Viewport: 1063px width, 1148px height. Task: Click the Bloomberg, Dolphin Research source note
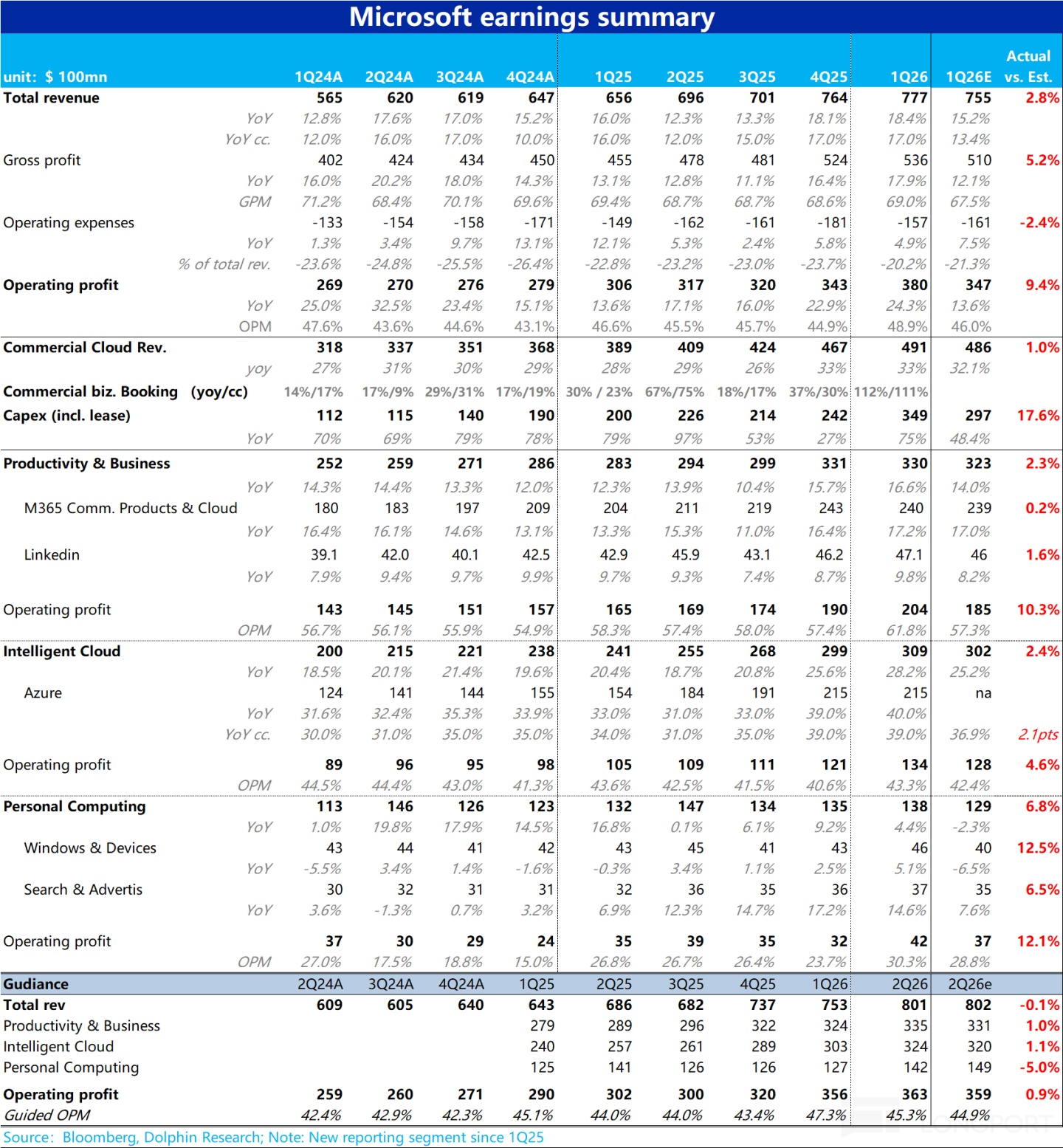(273, 1137)
